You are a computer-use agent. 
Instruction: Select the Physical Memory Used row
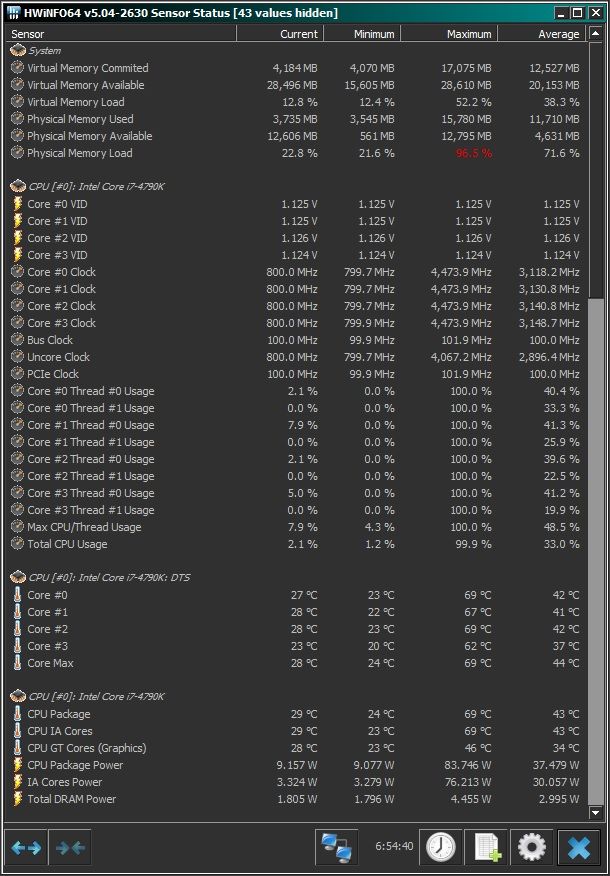click(x=296, y=119)
